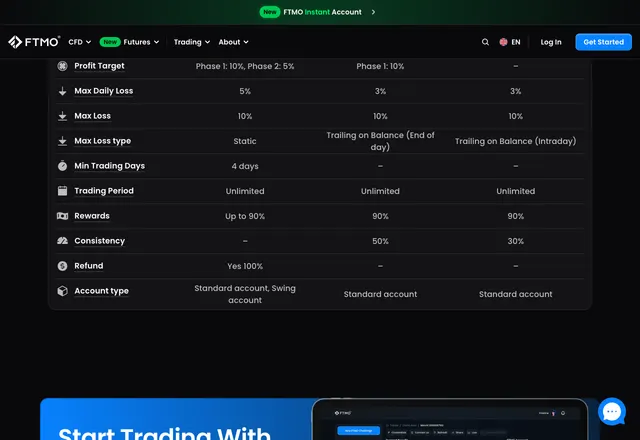
Task: Click the Min Trading Days stopwatch icon
Action: [x=62, y=166]
